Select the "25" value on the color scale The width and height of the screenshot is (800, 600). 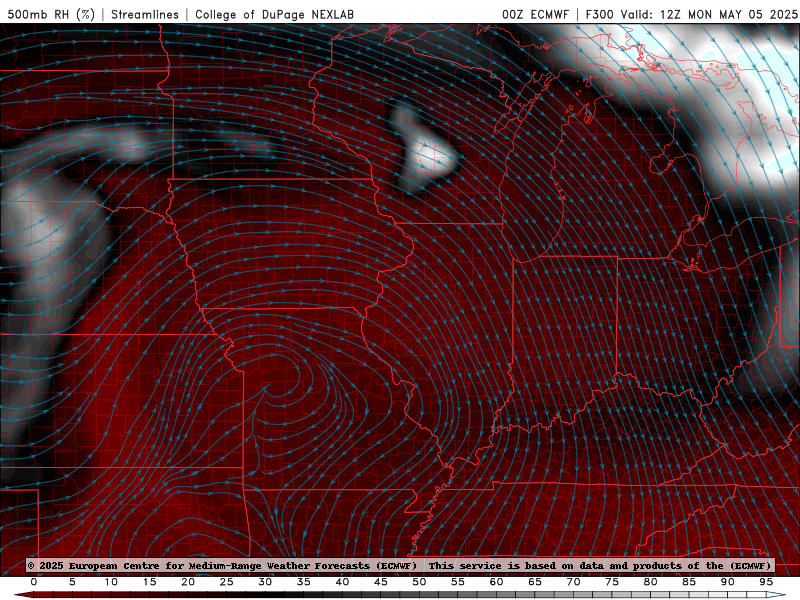227,582
